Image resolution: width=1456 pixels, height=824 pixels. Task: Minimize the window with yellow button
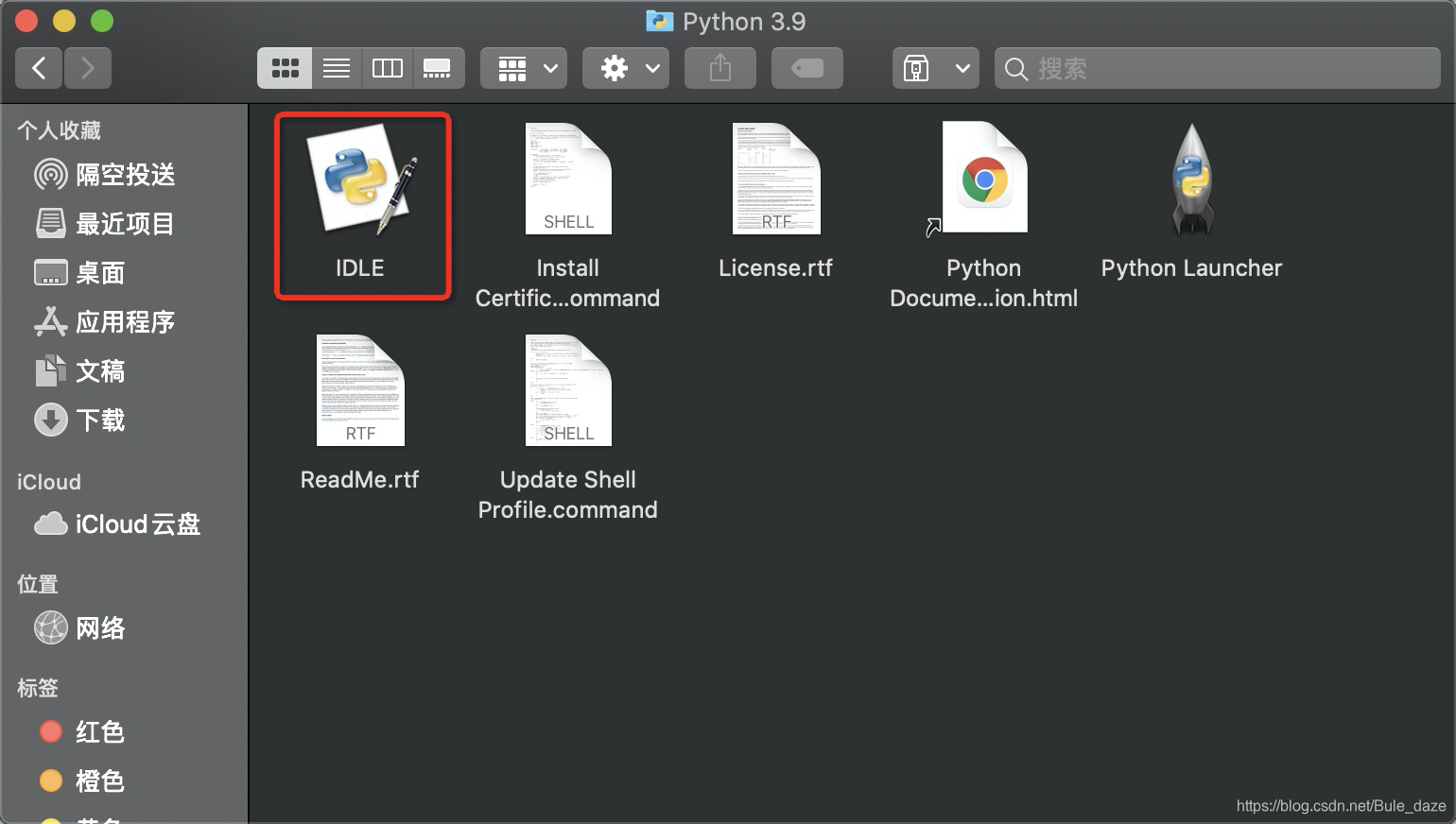click(64, 21)
